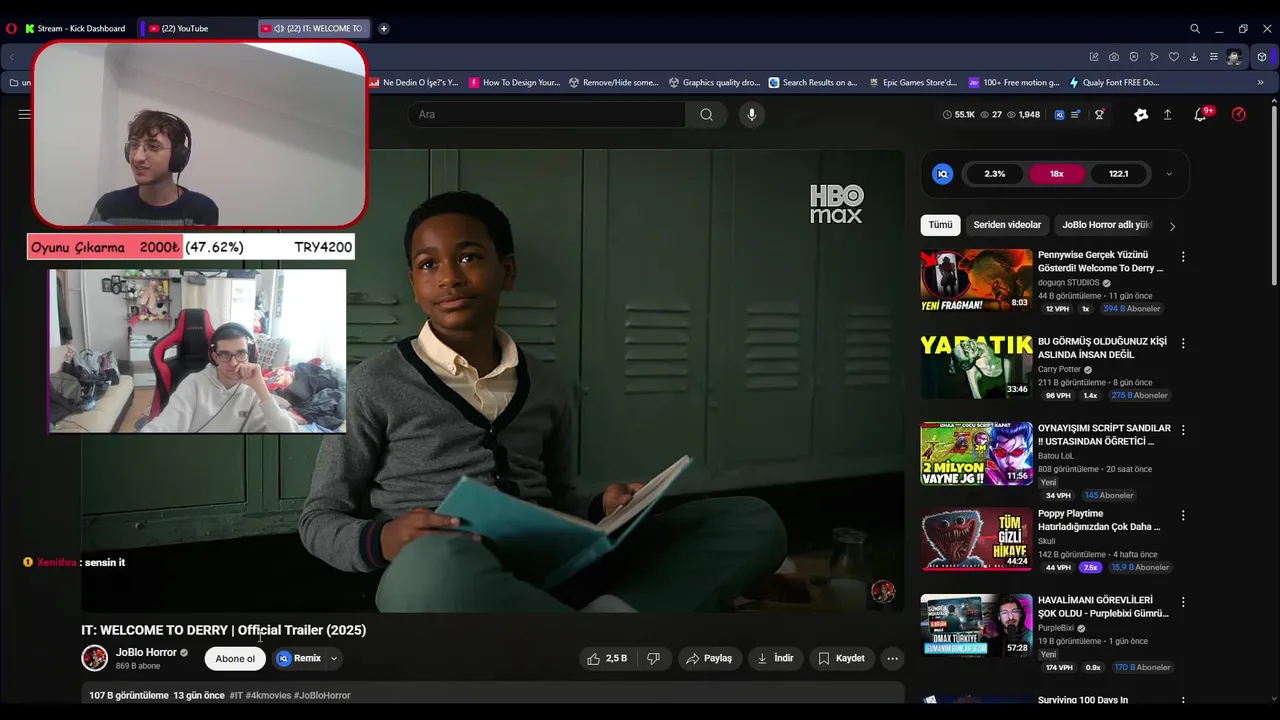Click the browser profile avatar
1280x720 pixels.
click(x=1234, y=57)
